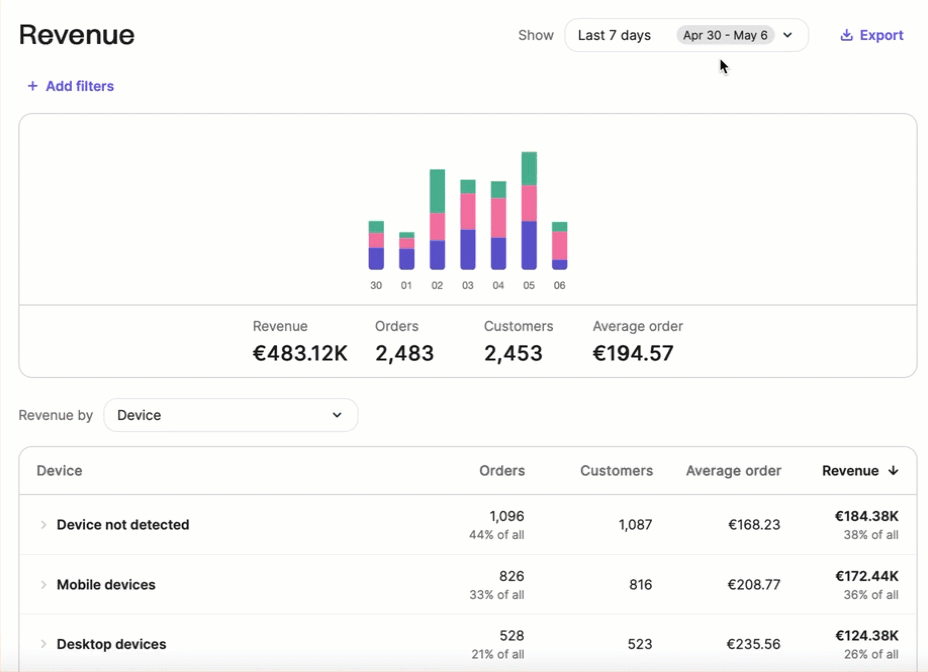Click the expand arrow before Desktop devices
This screenshot has width=928, height=672.
(43, 644)
